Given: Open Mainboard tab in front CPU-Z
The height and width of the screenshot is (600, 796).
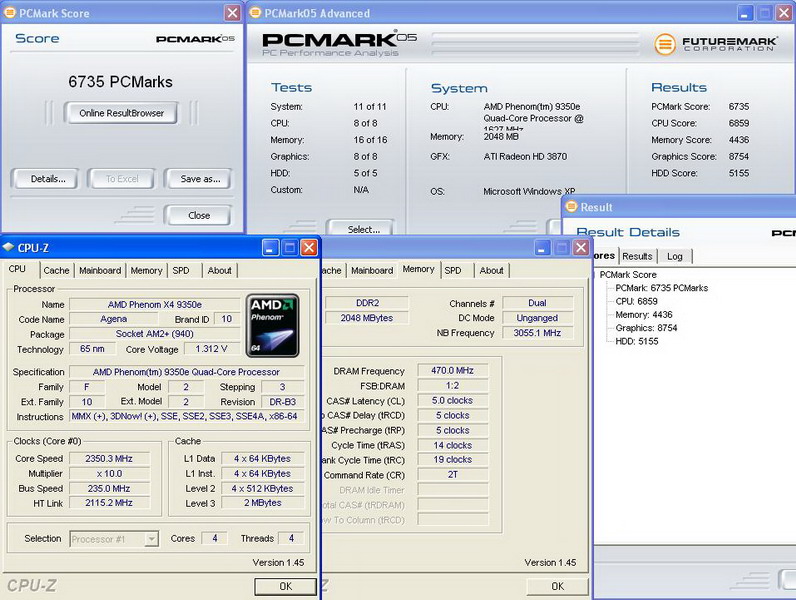Looking at the screenshot, I should click(100, 271).
